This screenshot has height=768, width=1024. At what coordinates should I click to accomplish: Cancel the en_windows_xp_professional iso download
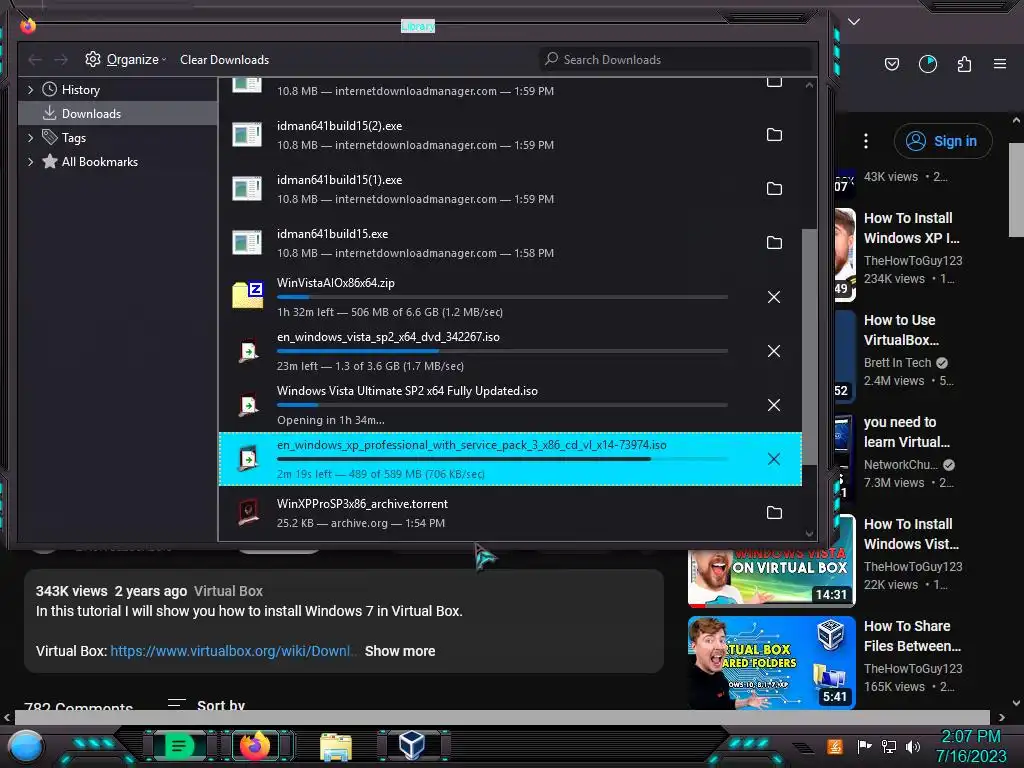[774, 459]
